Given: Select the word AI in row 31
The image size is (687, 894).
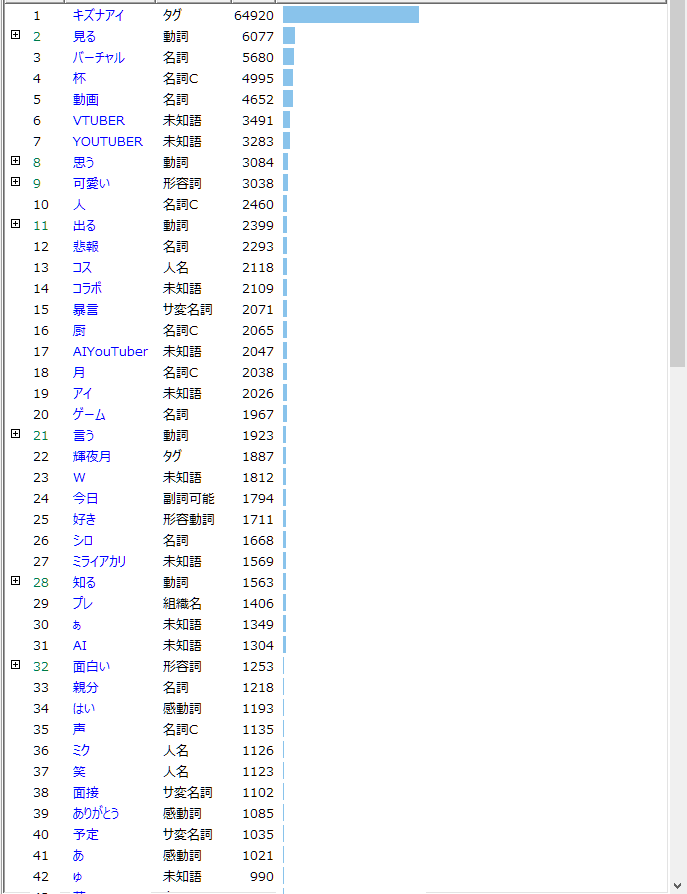Looking at the screenshot, I should tap(80, 645).
